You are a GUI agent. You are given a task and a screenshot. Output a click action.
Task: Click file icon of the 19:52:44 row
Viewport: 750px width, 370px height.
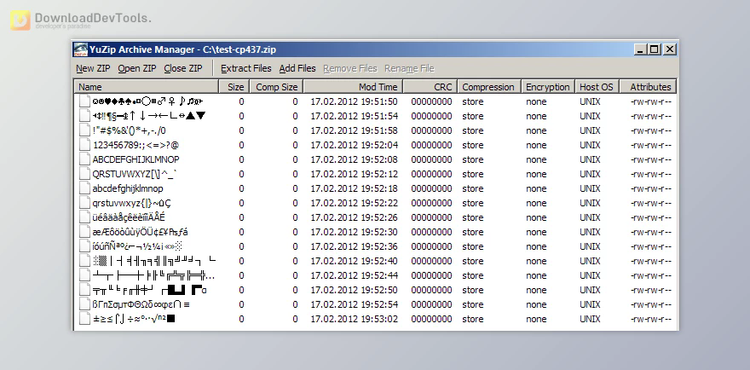85,275
